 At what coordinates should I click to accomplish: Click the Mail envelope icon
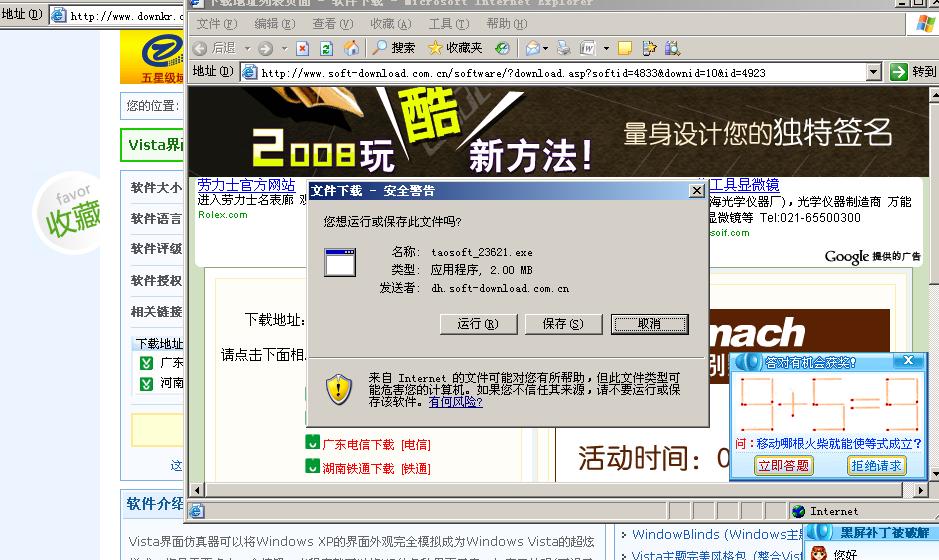tap(531, 48)
